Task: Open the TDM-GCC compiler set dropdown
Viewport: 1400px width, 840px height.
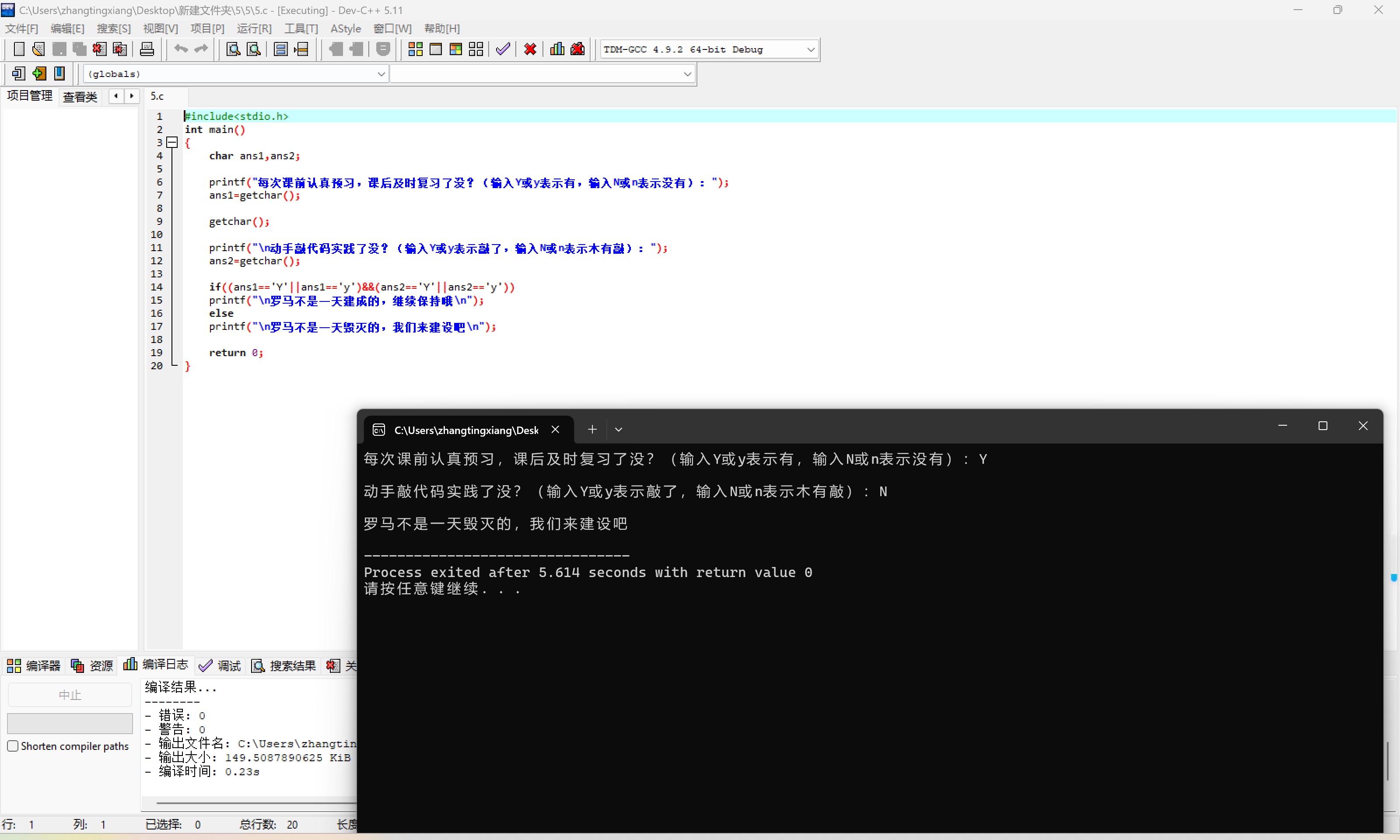Action: [810, 50]
